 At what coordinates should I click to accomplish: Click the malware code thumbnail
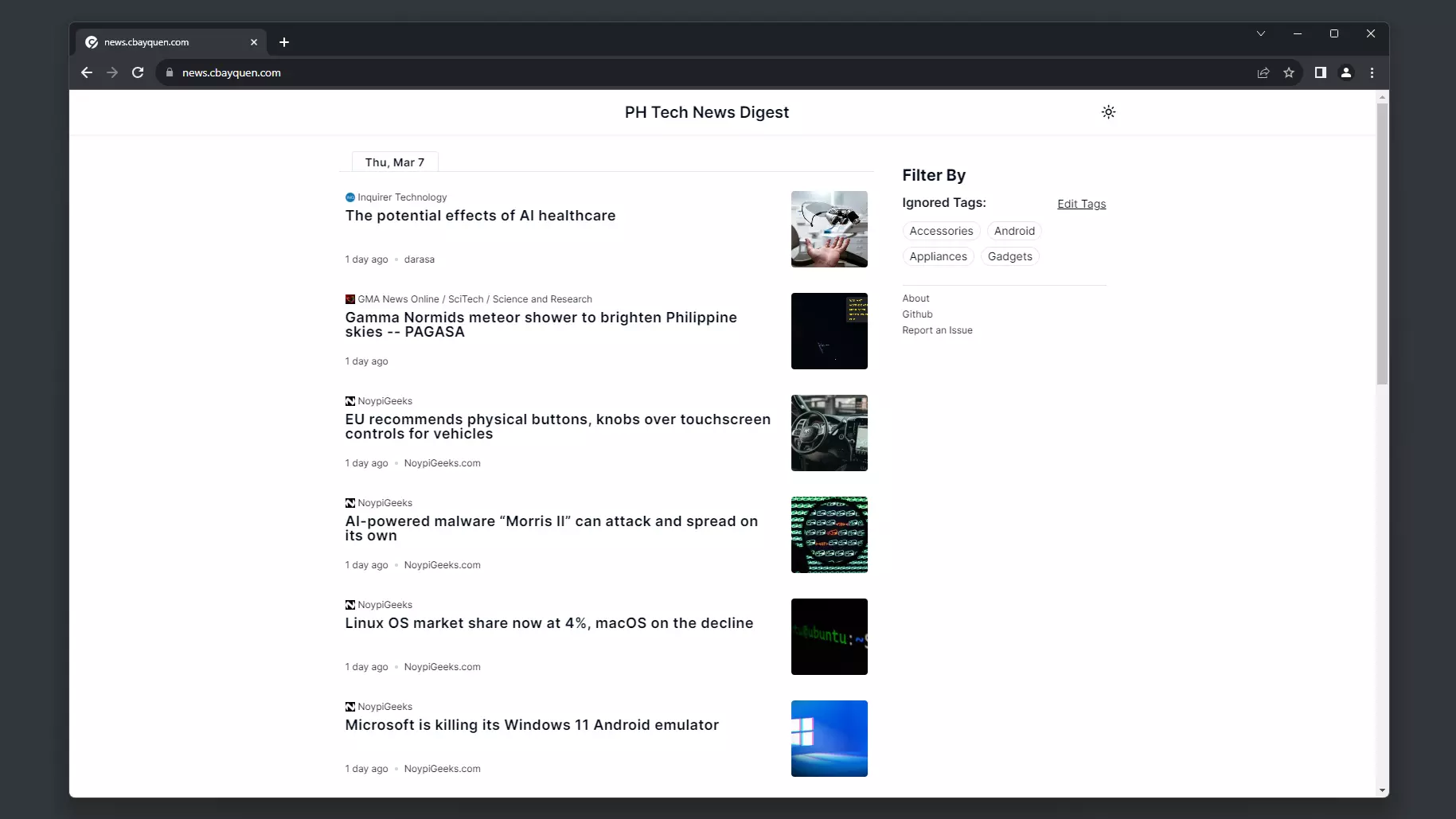pos(829,535)
